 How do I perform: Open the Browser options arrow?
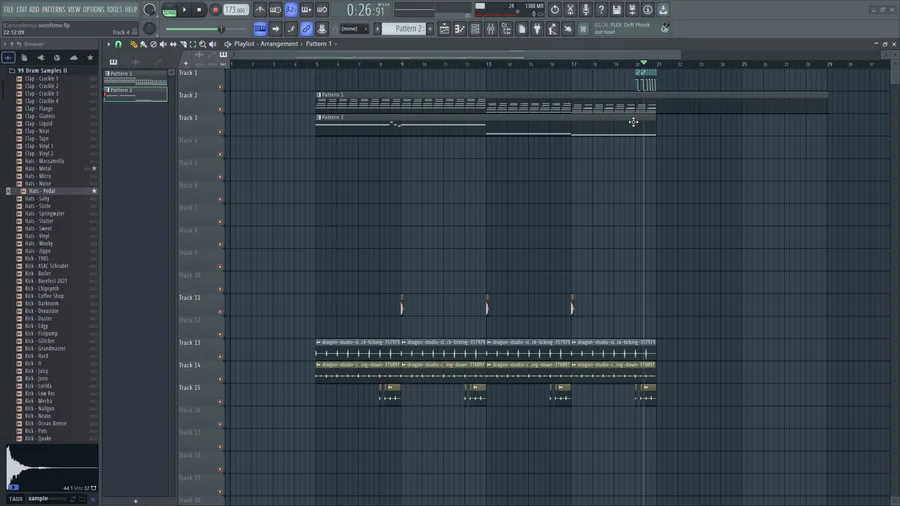click(5, 44)
